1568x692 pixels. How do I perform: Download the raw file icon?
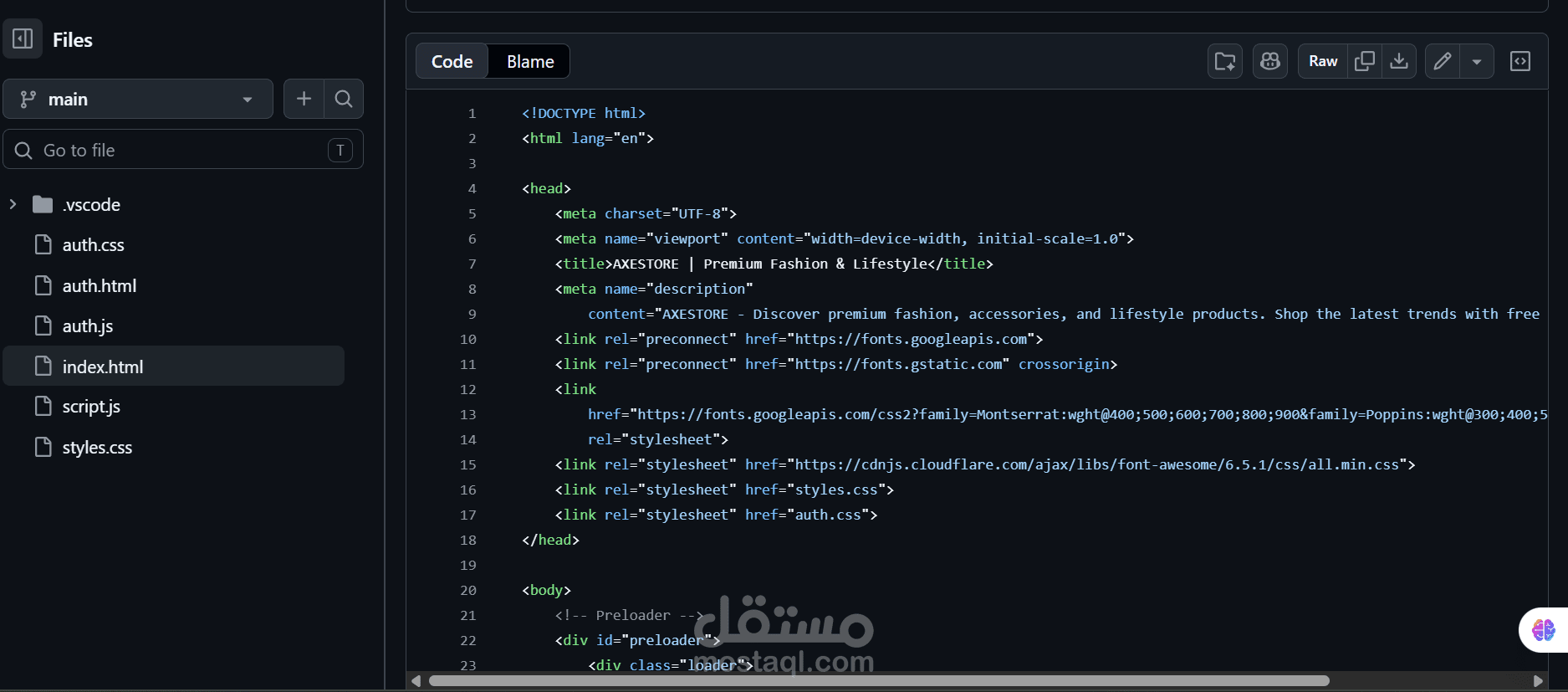1399,61
